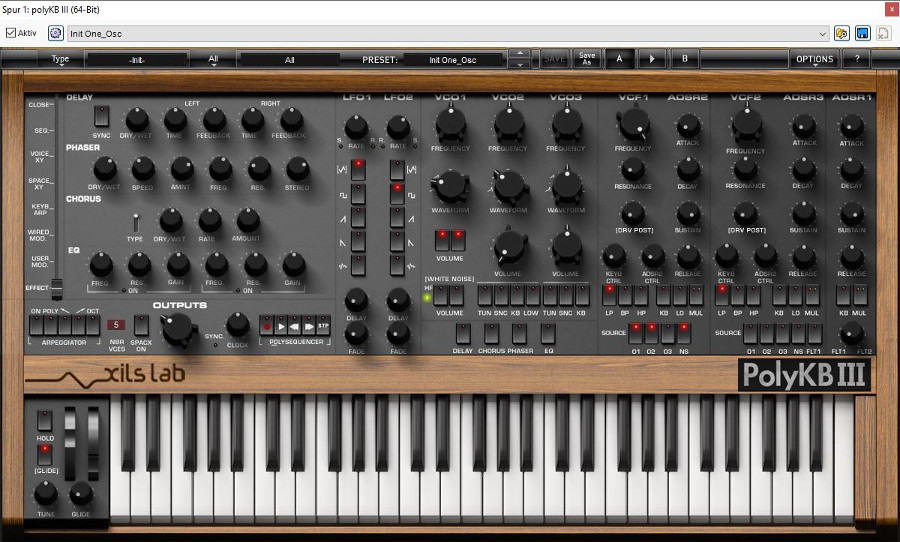This screenshot has height=542, width=900.
Task: Select LFO2 noise waveform switch at bottom
Action: click(397, 265)
